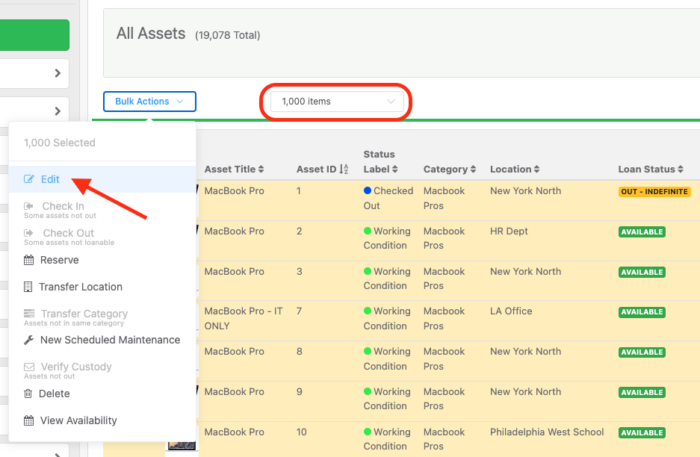Sort by Location column arrows

tap(537, 169)
